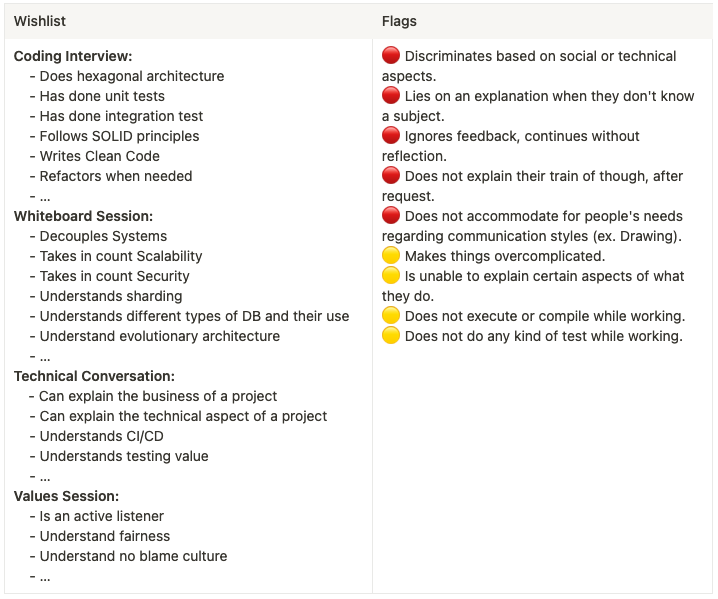Click the "Technical Conversation:" heading
The height and width of the screenshot is (599, 718).
[x=94, y=376]
